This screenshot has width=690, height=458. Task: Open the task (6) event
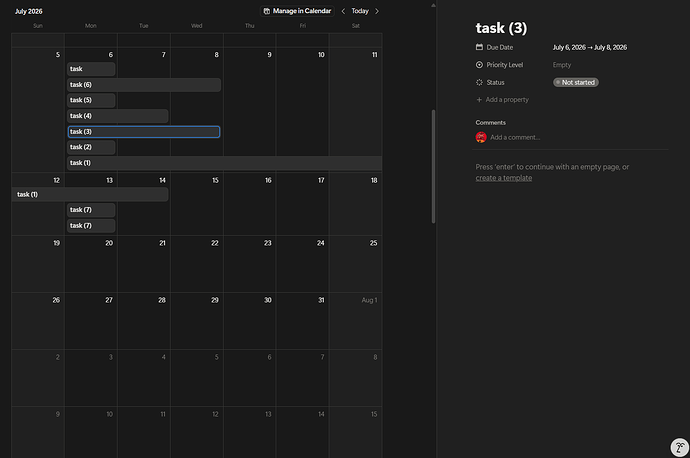point(144,84)
